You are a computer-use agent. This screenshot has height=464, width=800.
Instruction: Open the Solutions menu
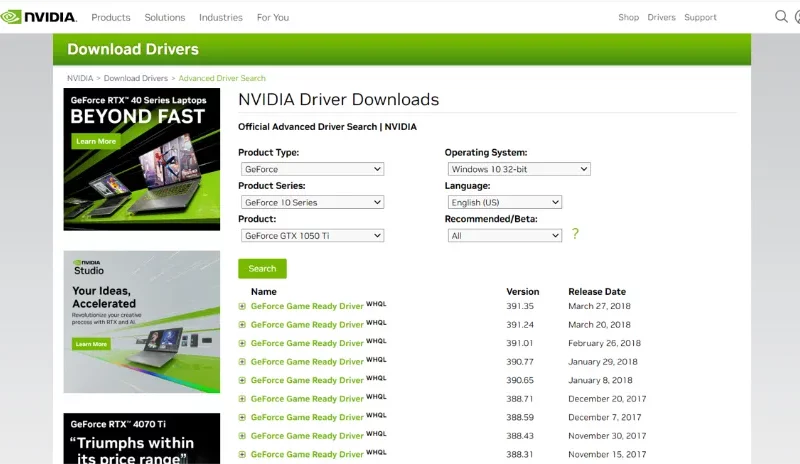(165, 17)
